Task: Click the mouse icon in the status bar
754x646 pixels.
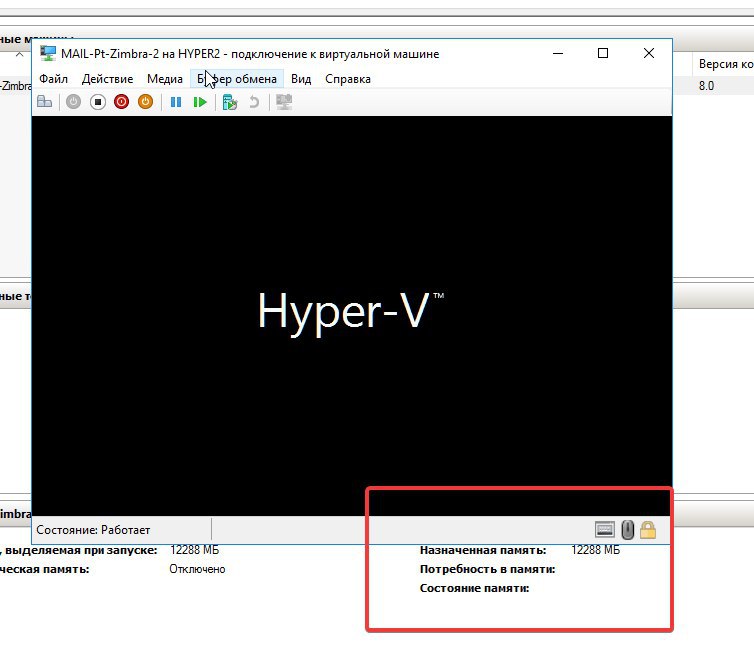Action: tap(628, 530)
